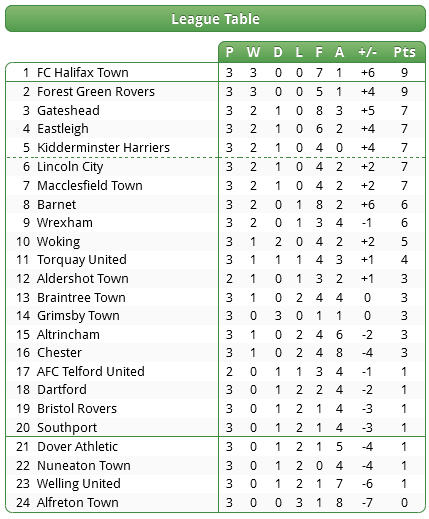The image size is (429, 519).
Task: Click AFC Telford United entry
Action: pos(91,371)
